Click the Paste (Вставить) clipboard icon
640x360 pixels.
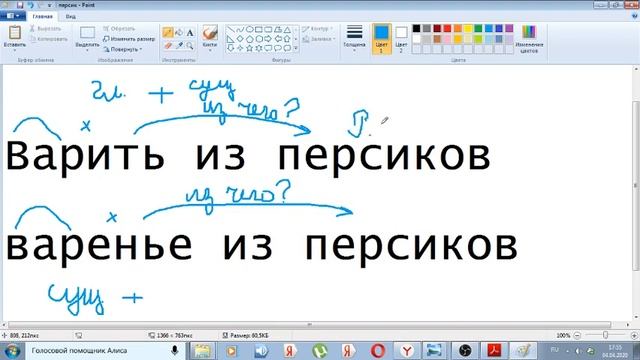15,32
